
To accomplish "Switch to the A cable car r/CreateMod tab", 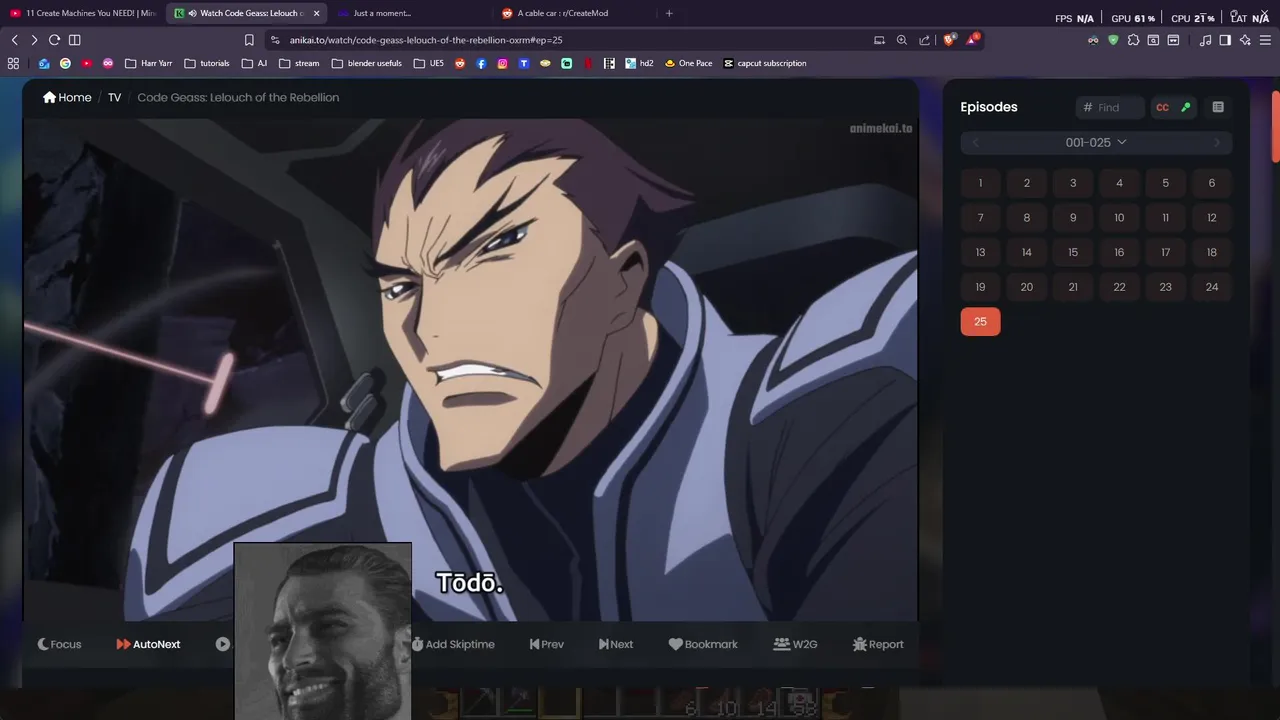I will pyautogui.click(x=574, y=13).
